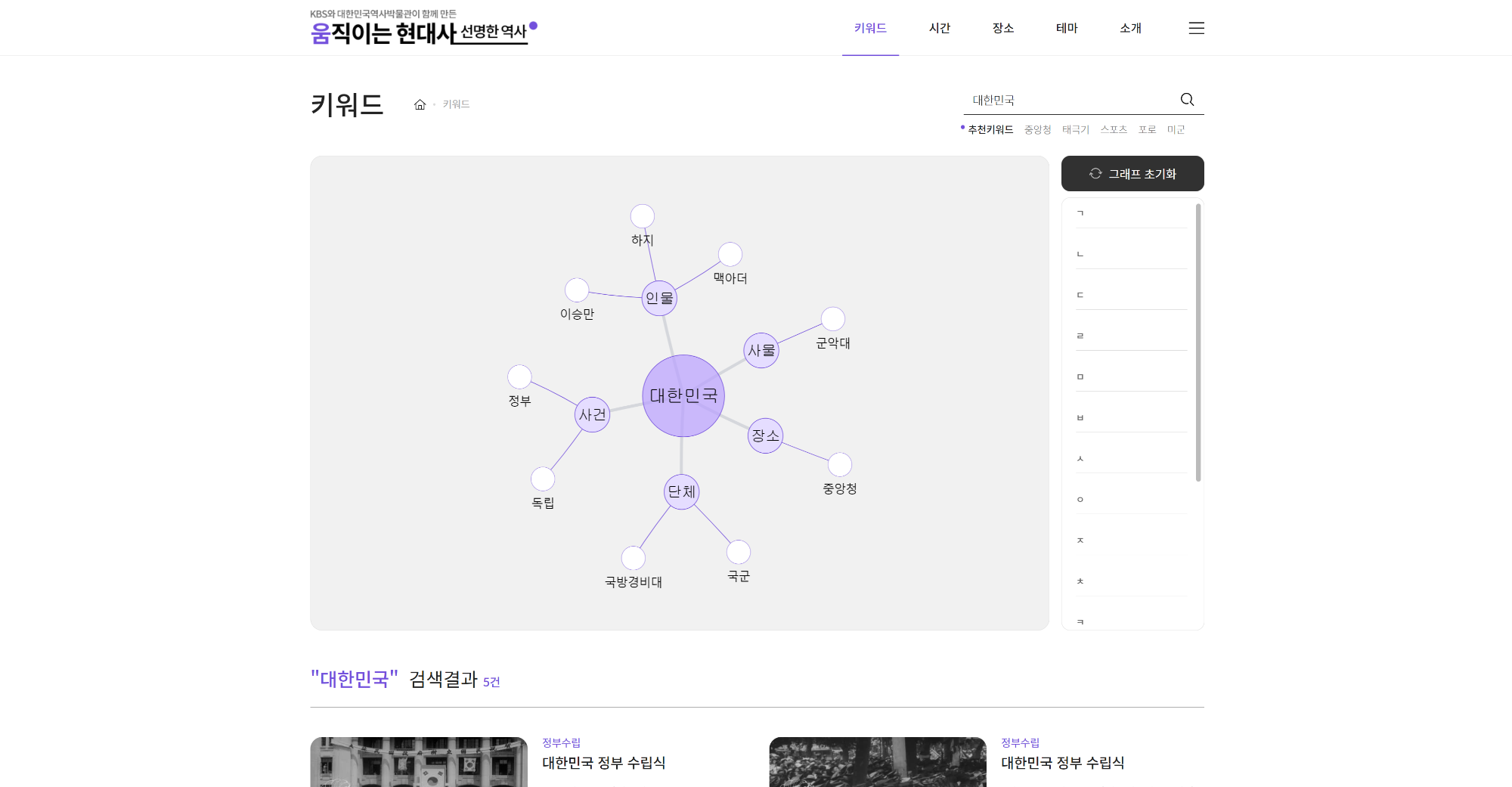Expand the ㅇ consonant index row
This screenshot has height=787, width=1512.
coord(1131,499)
